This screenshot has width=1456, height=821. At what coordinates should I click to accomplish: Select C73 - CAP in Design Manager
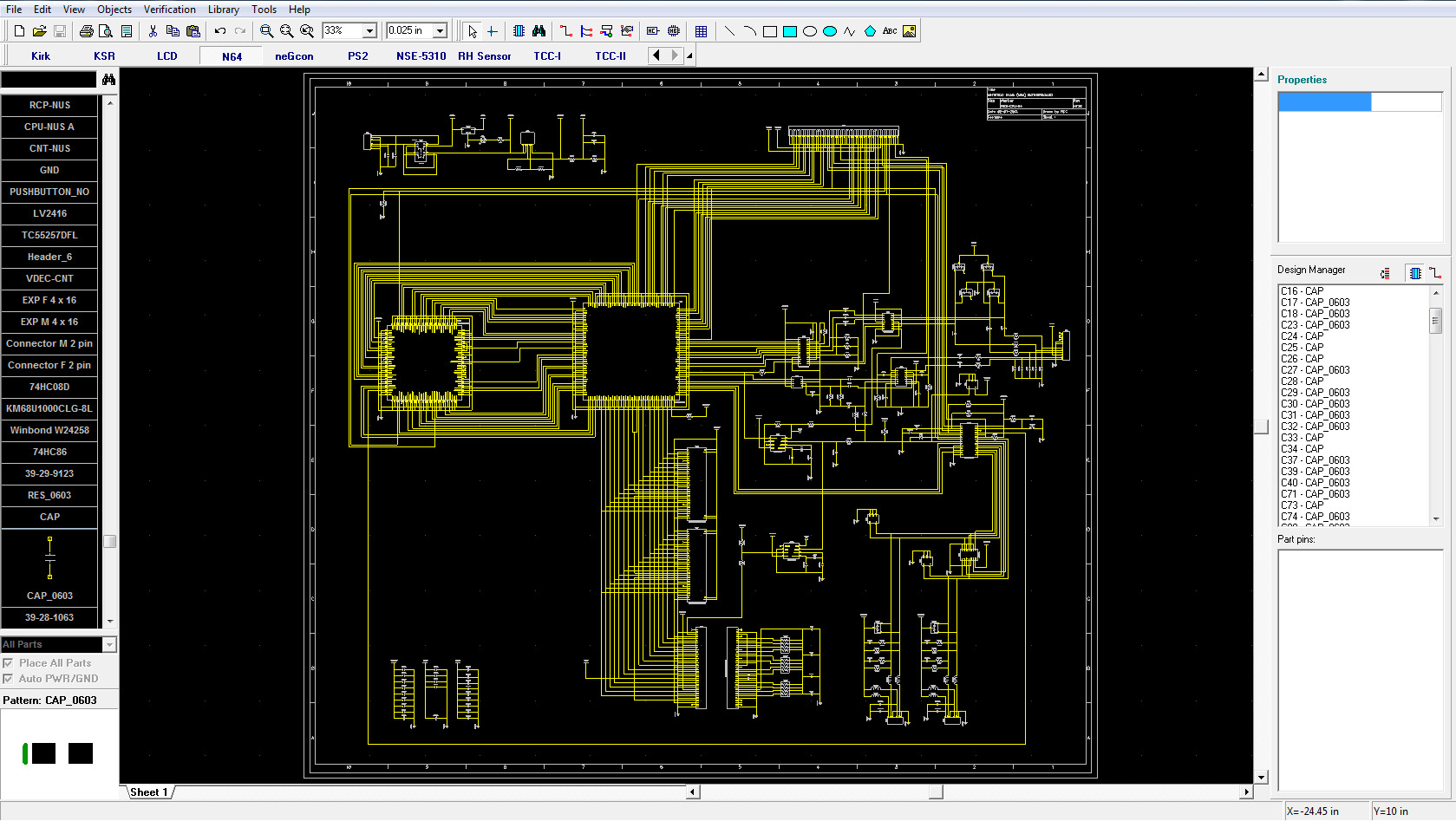[x=1303, y=505]
